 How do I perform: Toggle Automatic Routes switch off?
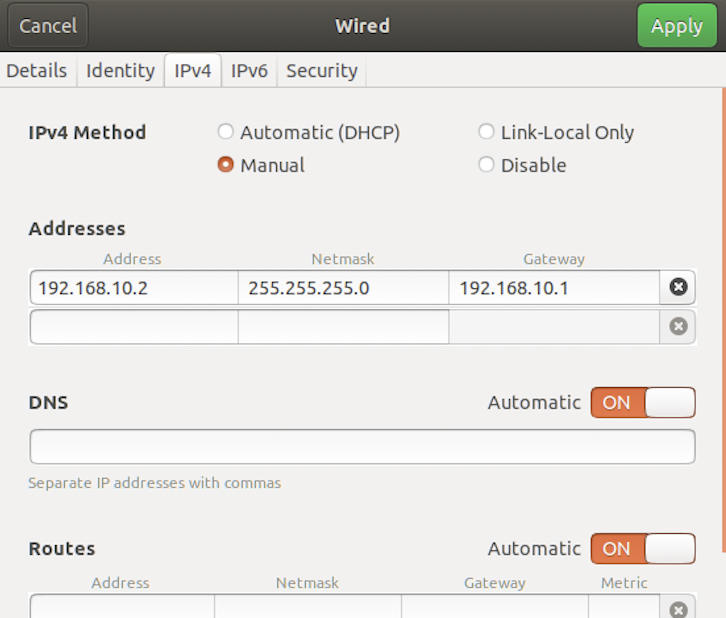pyautogui.click(x=642, y=548)
